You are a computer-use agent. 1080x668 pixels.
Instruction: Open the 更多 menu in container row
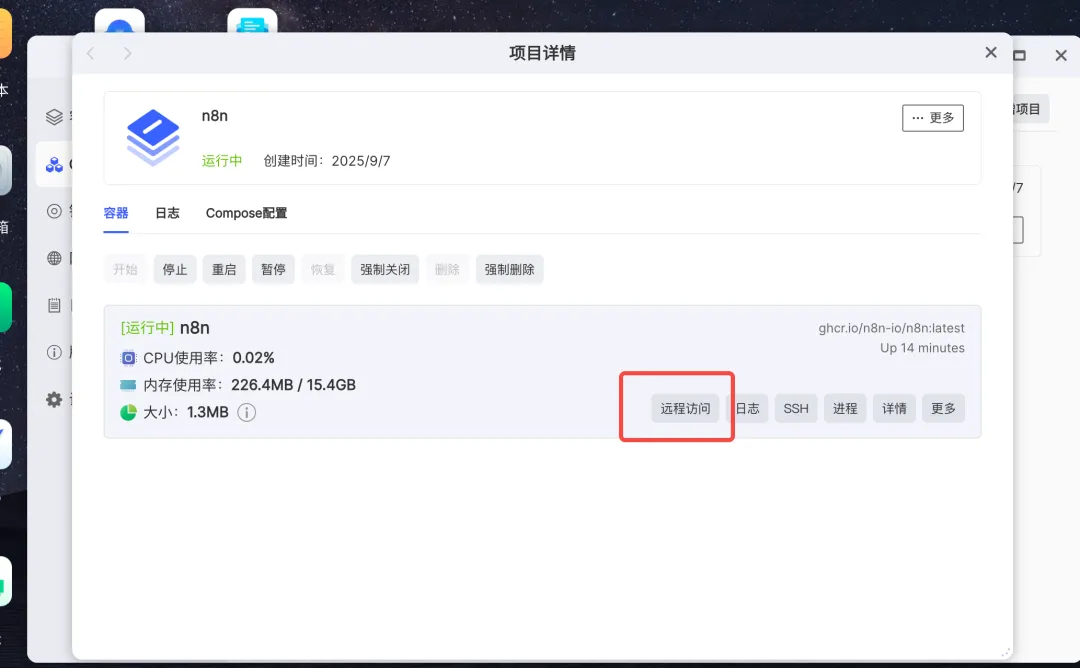[x=943, y=408]
